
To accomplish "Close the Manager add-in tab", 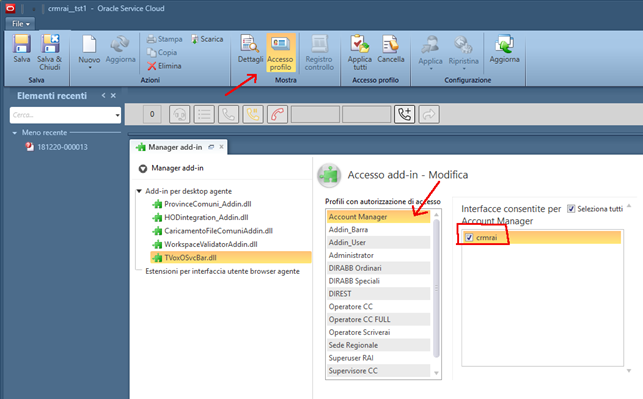I will point(221,147).
